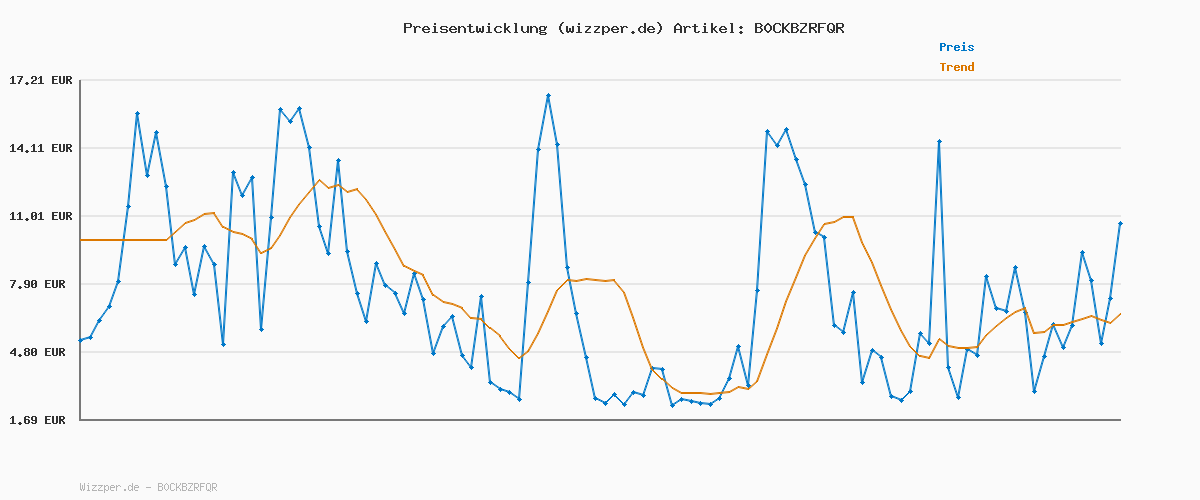The image size is (1200, 500).
Task: Click the 4.80 EUR axis label
Action: pos(40,352)
